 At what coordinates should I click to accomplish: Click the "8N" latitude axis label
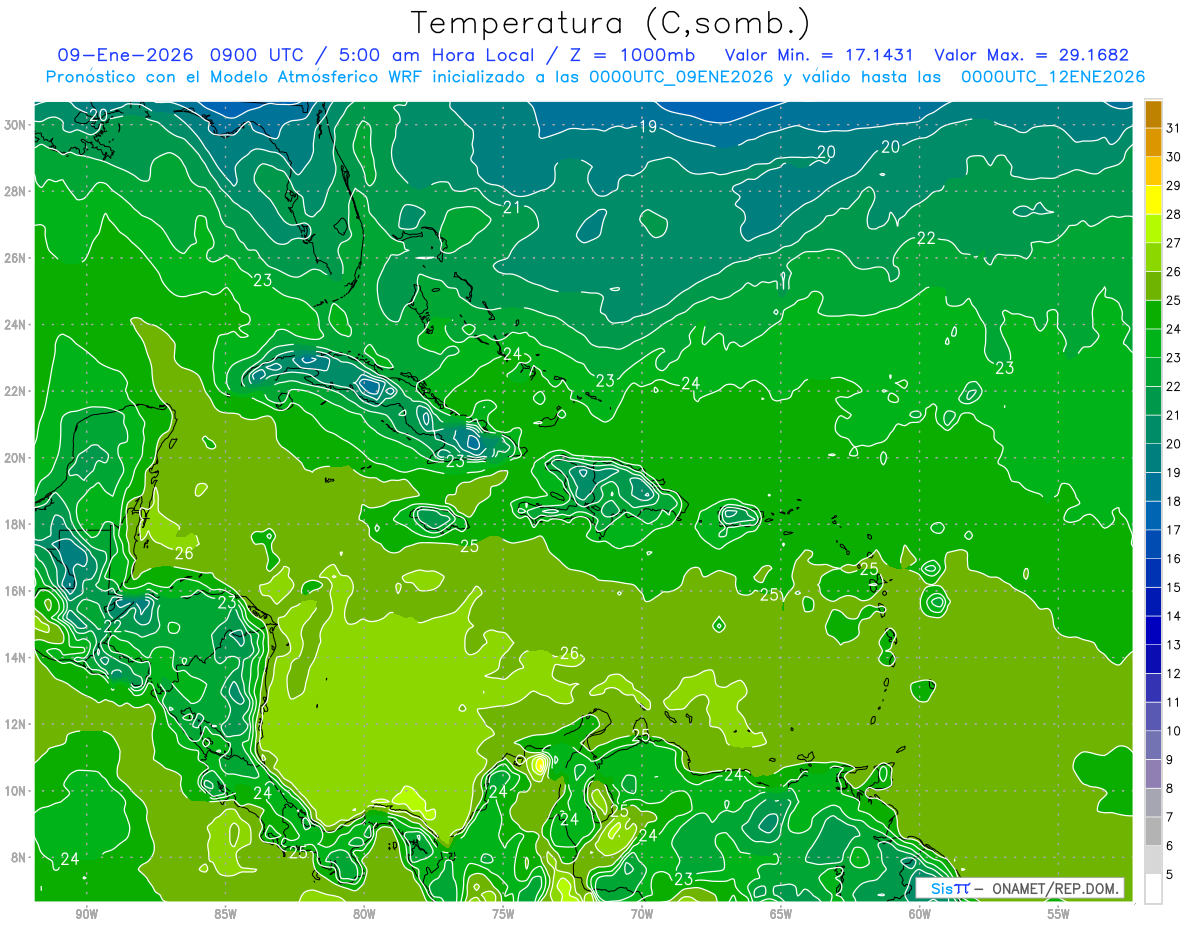coord(19,857)
